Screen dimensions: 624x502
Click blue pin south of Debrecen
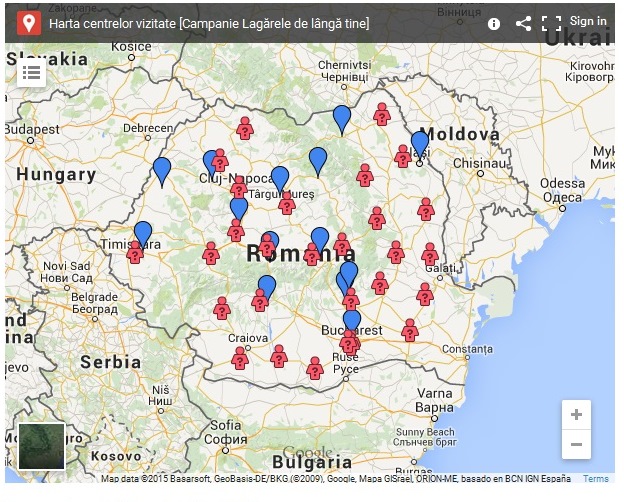(162, 171)
